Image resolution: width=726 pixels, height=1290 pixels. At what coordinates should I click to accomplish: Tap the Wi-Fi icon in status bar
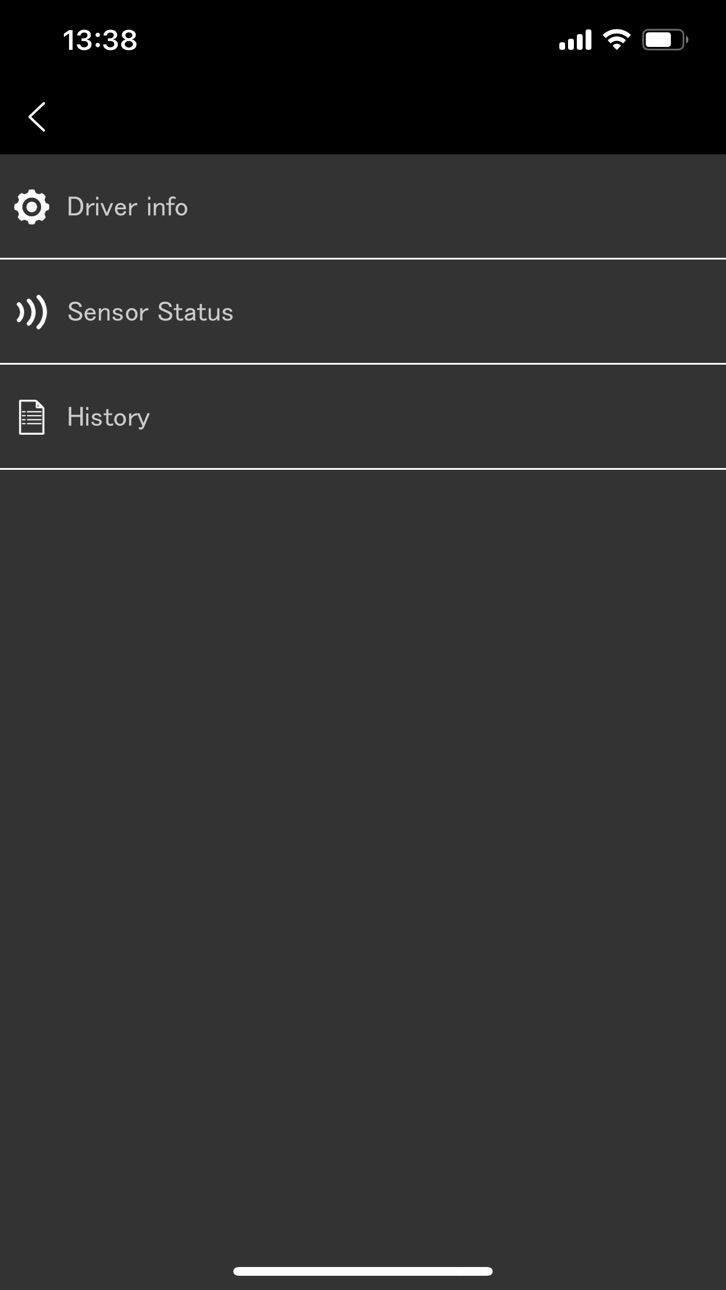click(617, 40)
